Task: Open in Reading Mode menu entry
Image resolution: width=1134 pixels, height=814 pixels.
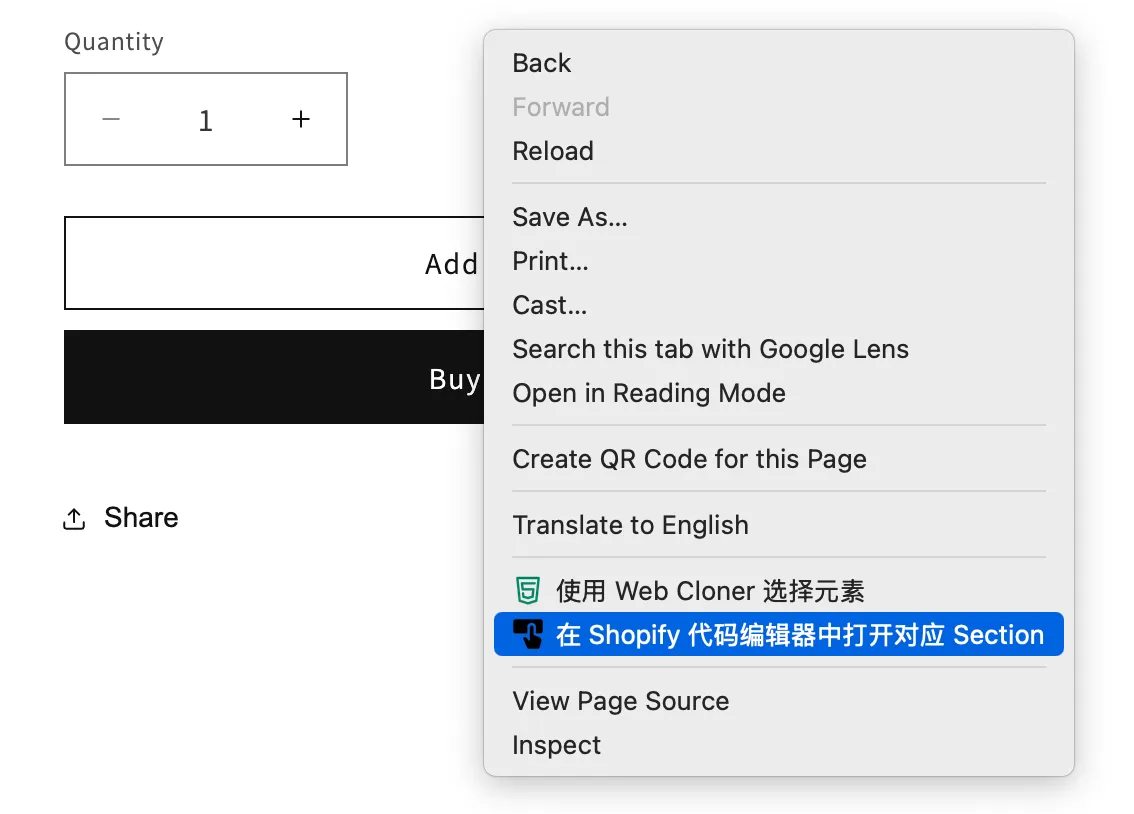Action: [779, 393]
